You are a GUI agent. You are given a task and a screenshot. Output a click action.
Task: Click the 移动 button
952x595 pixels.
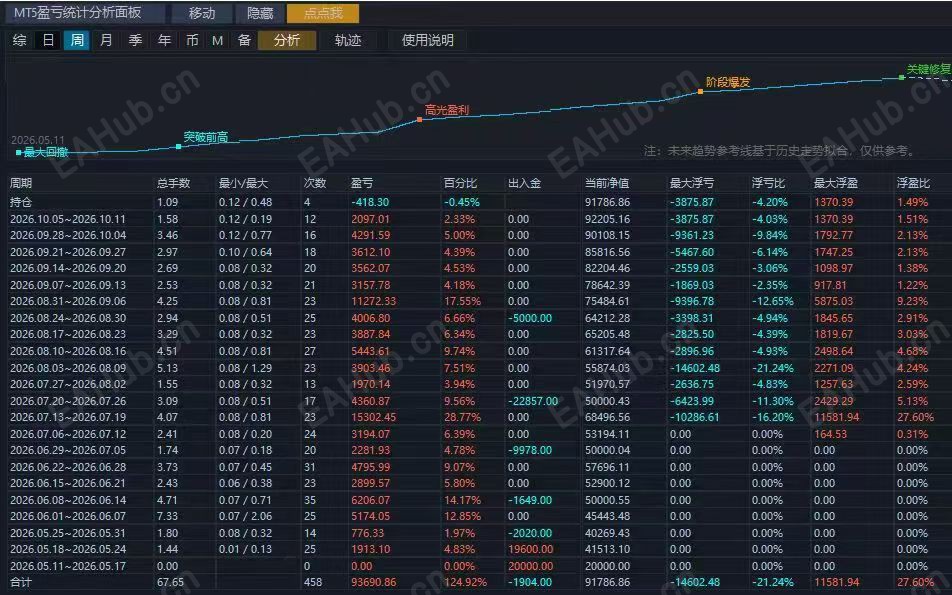[x=202, y=13]
